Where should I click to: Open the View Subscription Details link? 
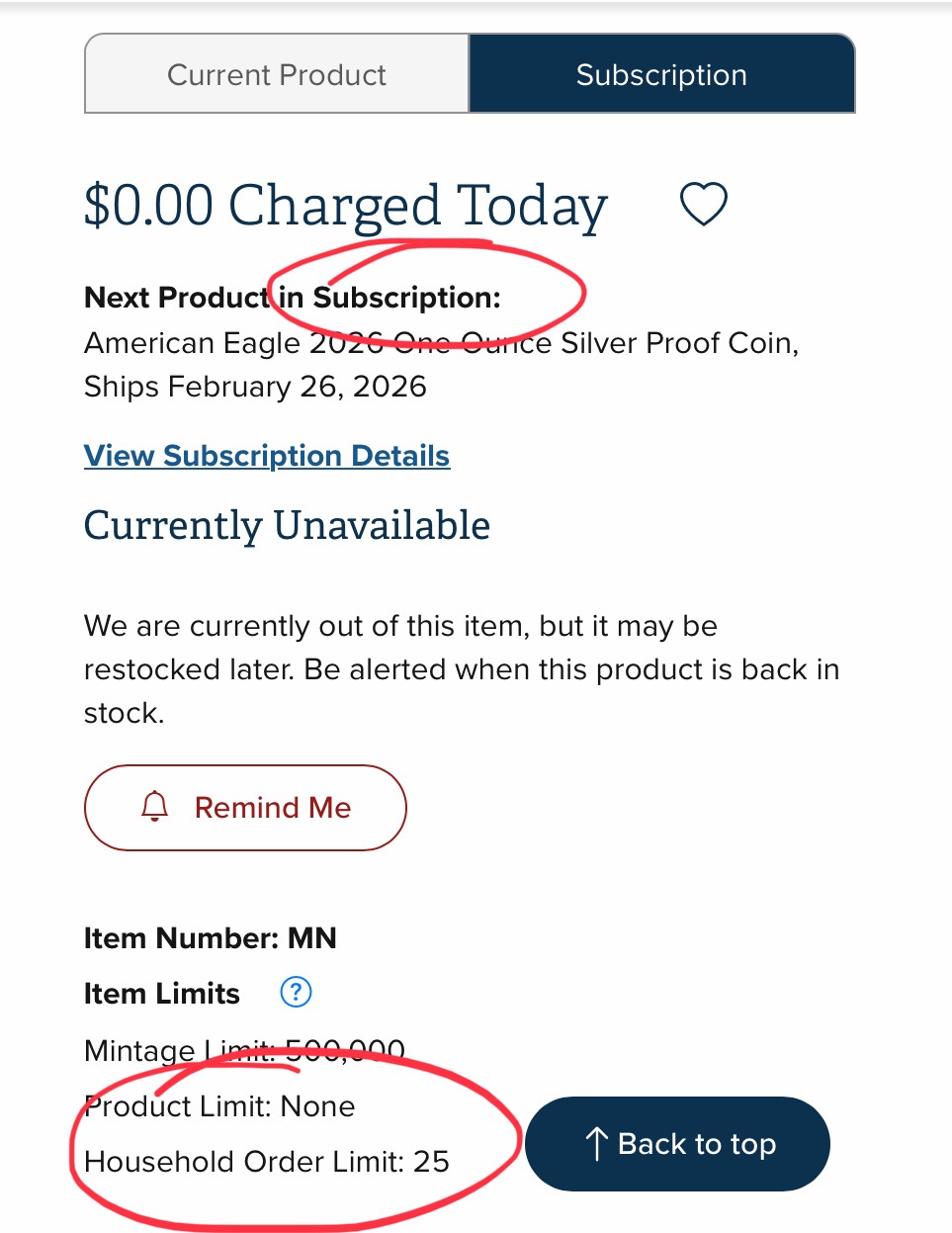(x=267, y=456)
